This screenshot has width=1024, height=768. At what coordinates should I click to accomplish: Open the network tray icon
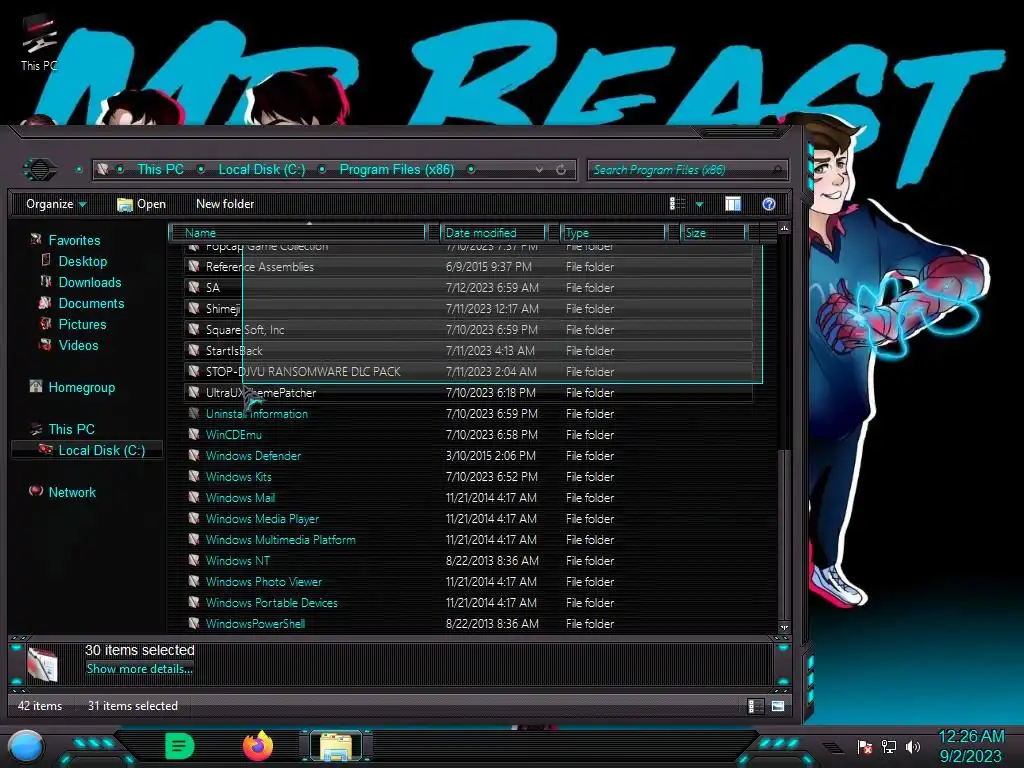tap(889, 746)
